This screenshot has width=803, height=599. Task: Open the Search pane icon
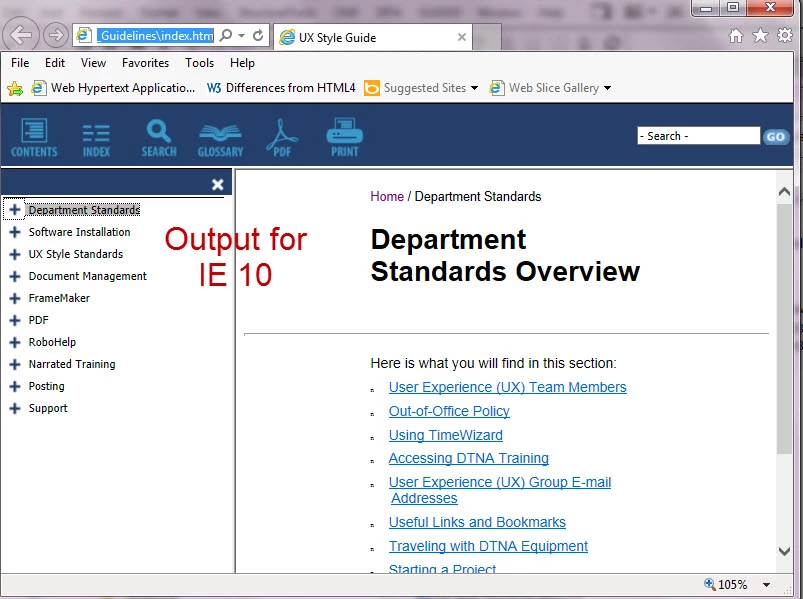coord(159,138)
